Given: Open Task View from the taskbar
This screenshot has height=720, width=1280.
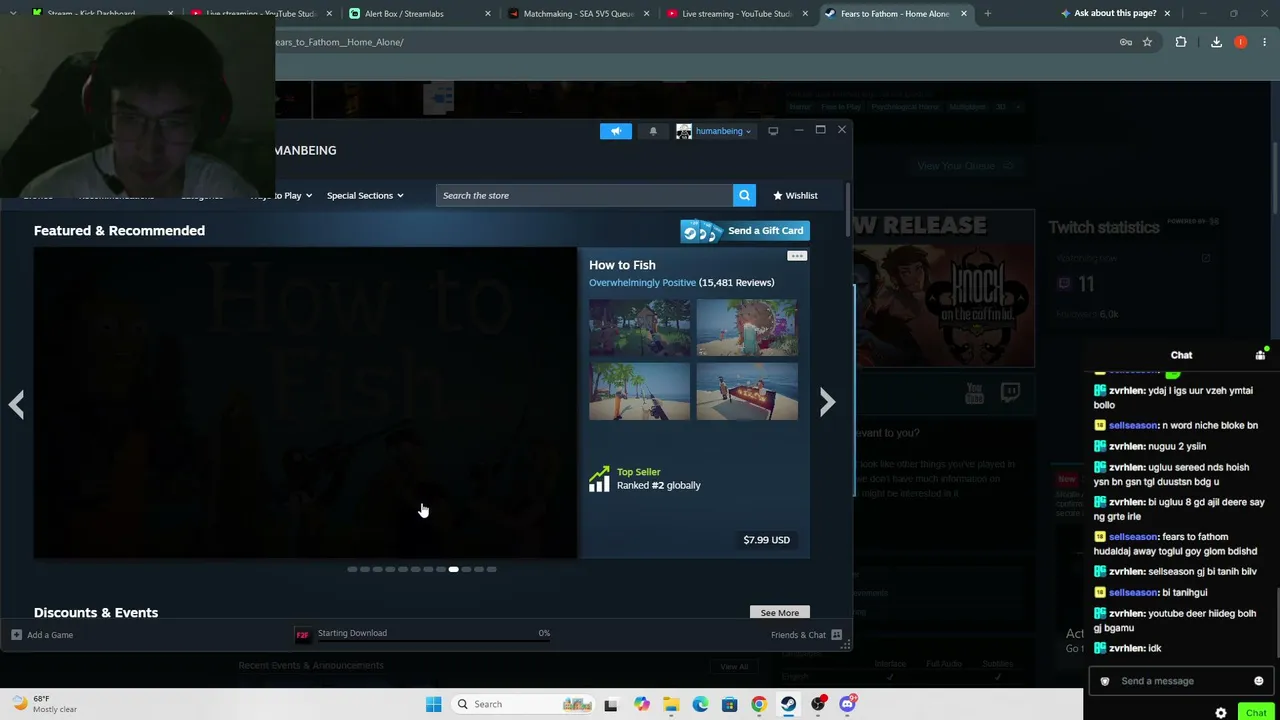Looking at the screenshot, I should pyautogui.click(x=611, y=704).
